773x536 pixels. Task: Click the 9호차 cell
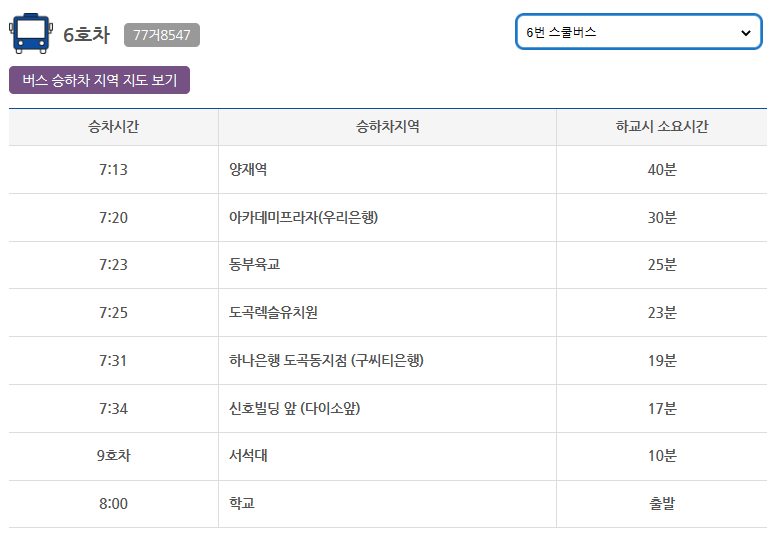(x=113, y=456)
